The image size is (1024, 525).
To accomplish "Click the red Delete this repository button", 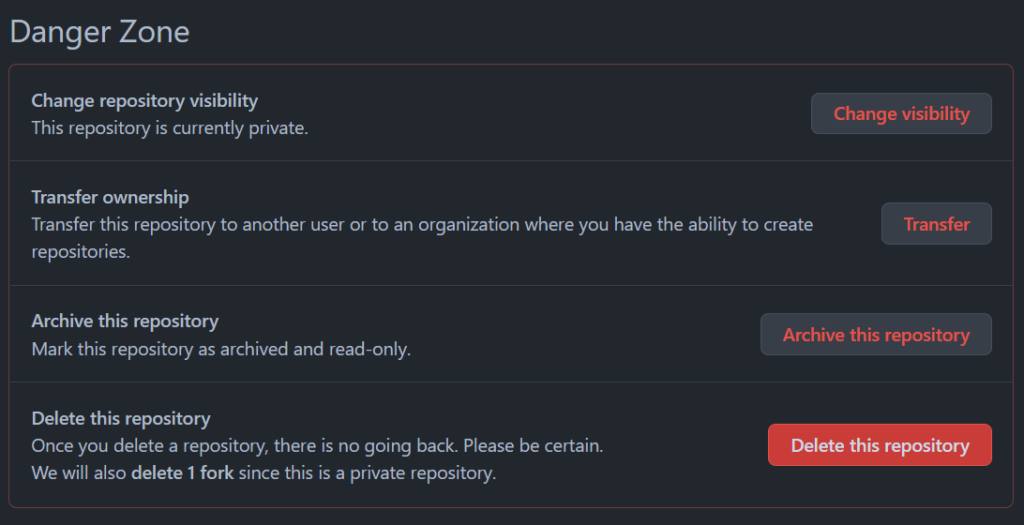I will pyautogui.click(x=880, y=445).
